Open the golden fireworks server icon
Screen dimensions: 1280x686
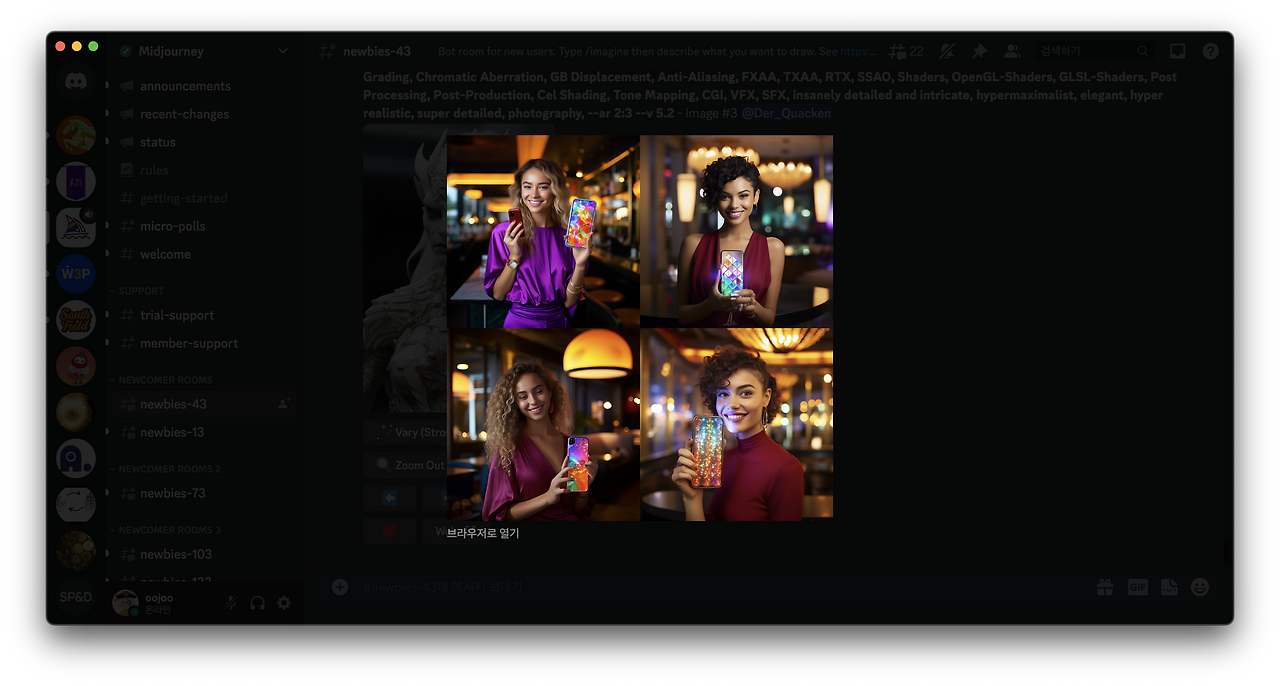pos(76,412)
